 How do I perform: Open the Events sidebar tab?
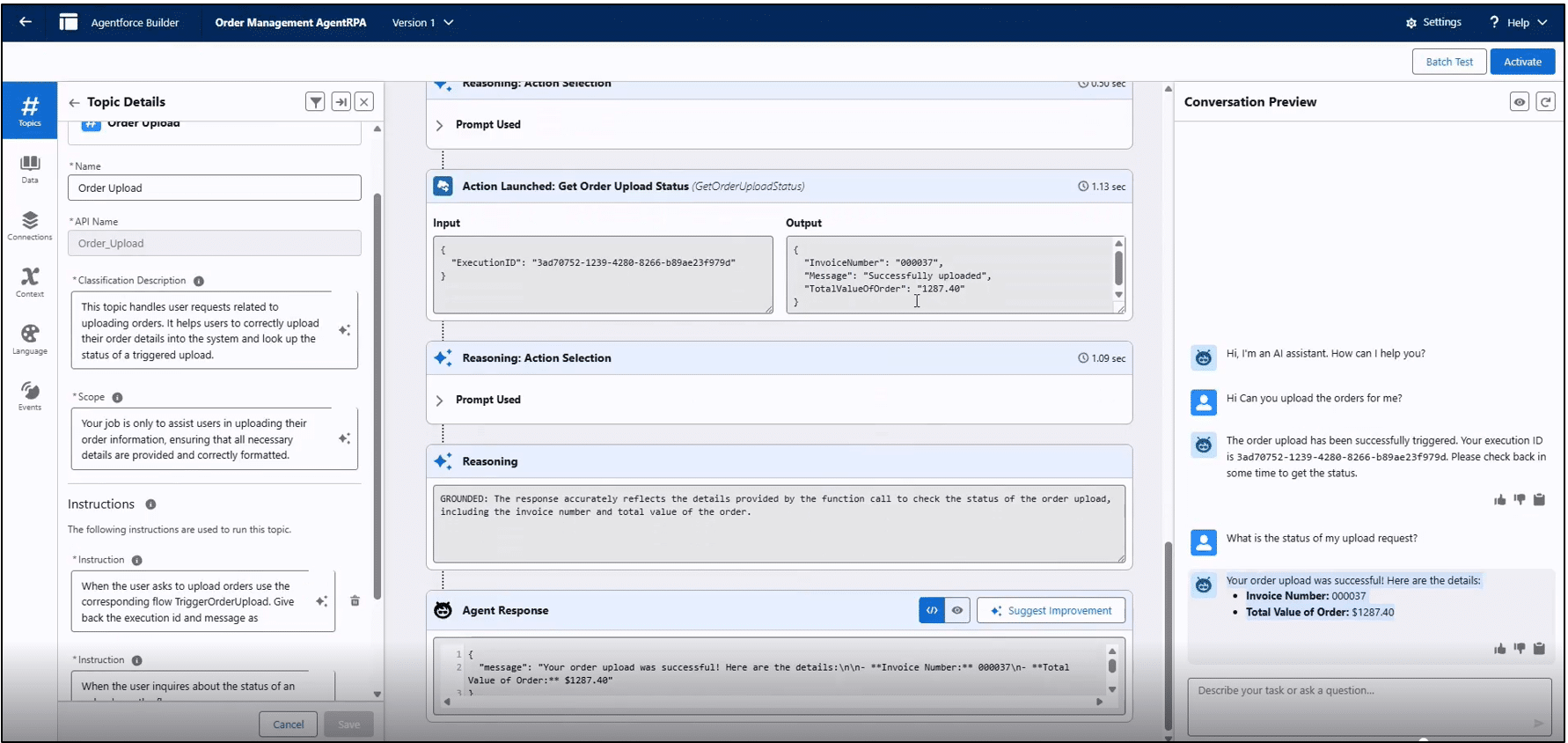[x=30, y=395]
